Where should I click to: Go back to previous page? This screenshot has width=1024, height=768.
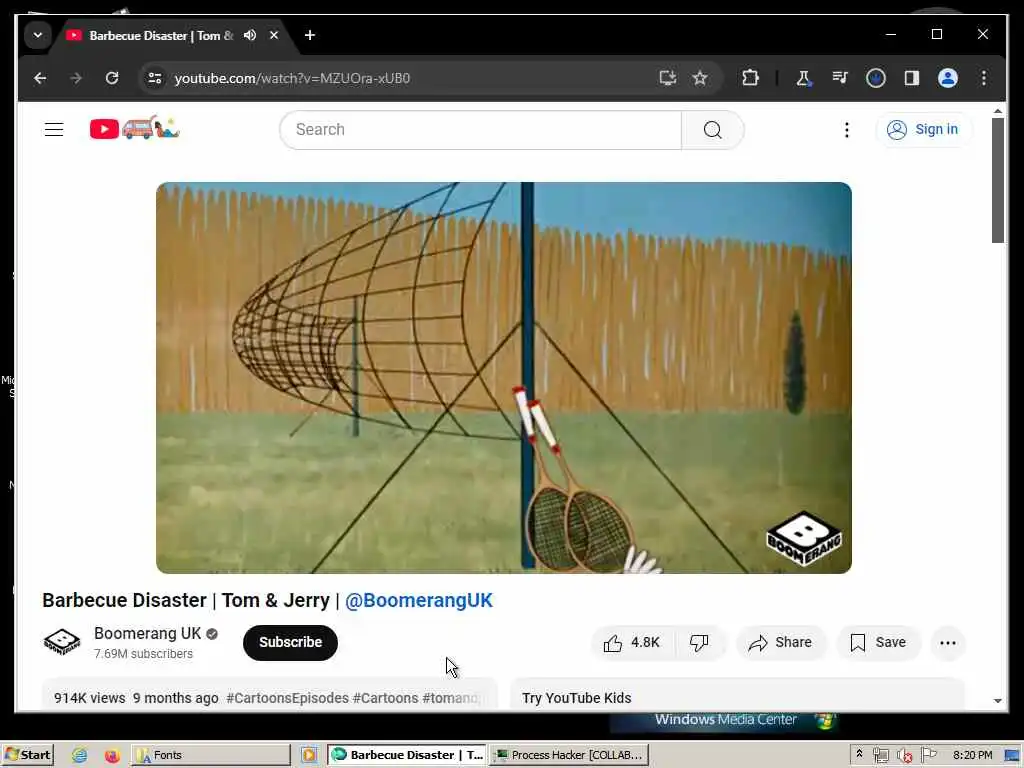click(x=40, y=78)
